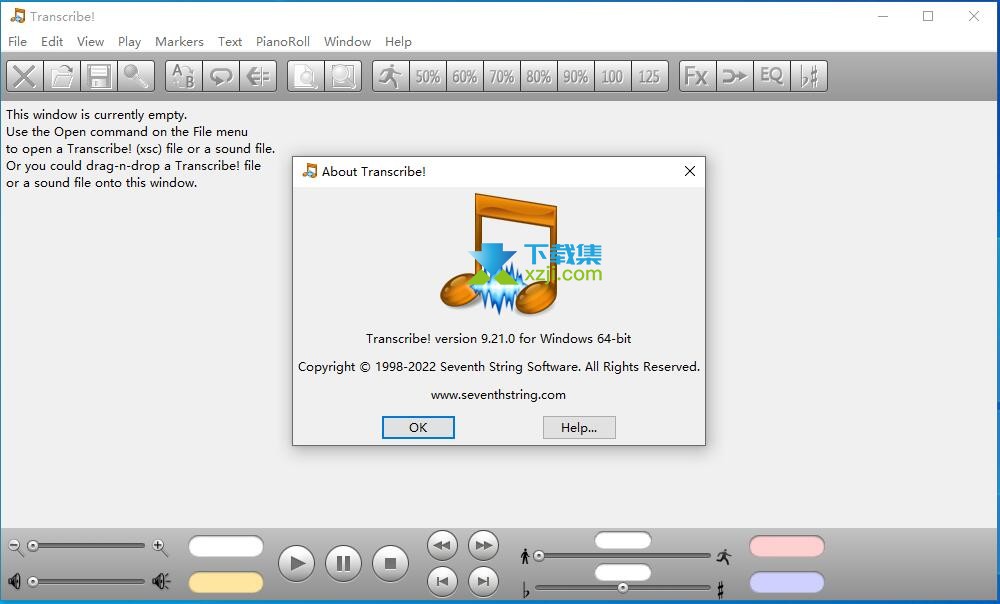Set playback speed to 90%

pyautogui.click(x=575, y=77)
